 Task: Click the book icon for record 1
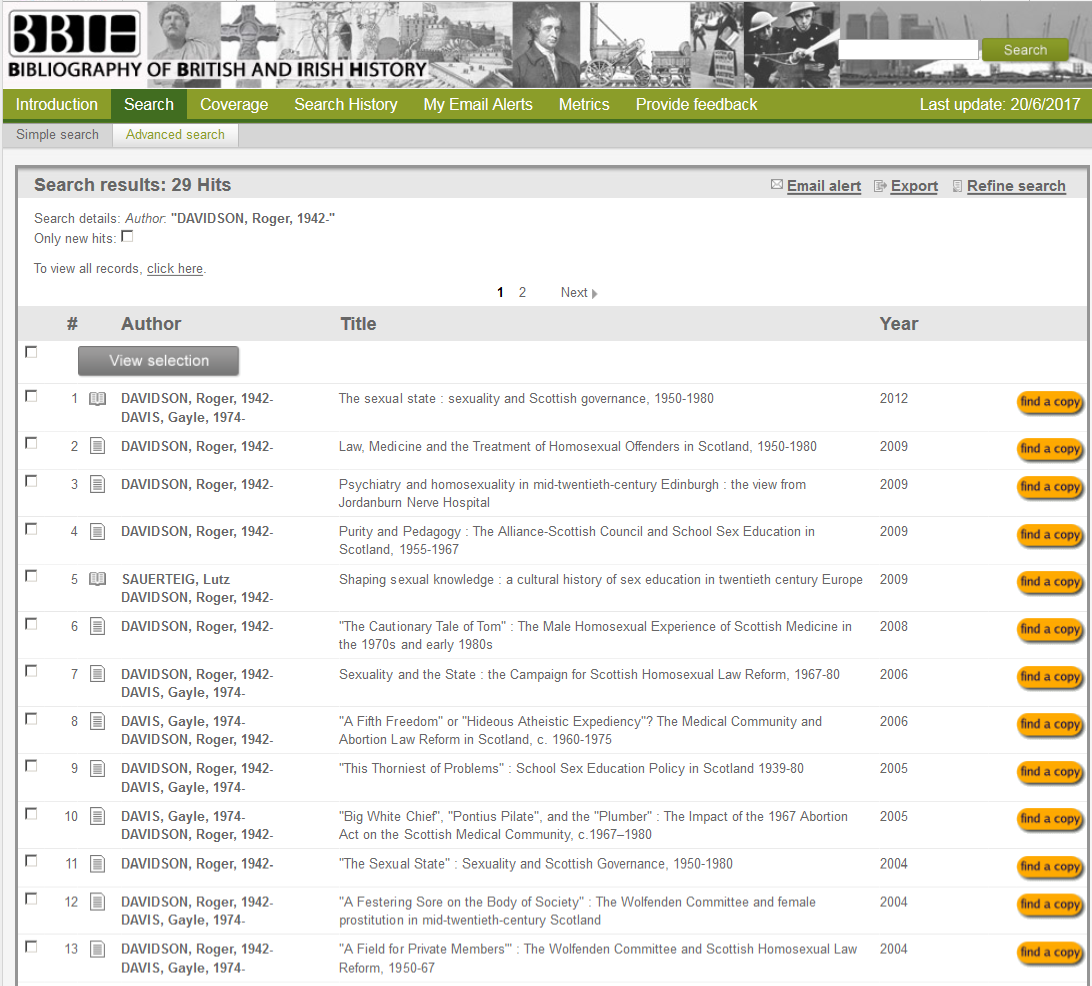pos(97,399)
